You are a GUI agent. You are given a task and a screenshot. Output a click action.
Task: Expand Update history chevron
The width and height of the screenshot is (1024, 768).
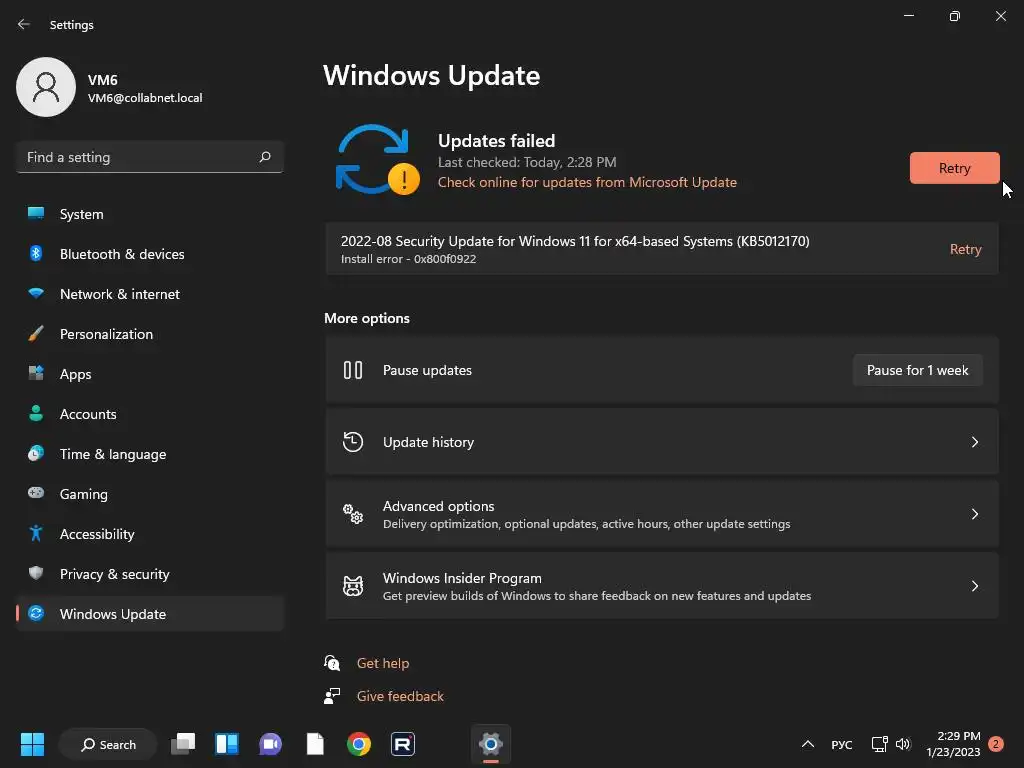tap(974, 442)
